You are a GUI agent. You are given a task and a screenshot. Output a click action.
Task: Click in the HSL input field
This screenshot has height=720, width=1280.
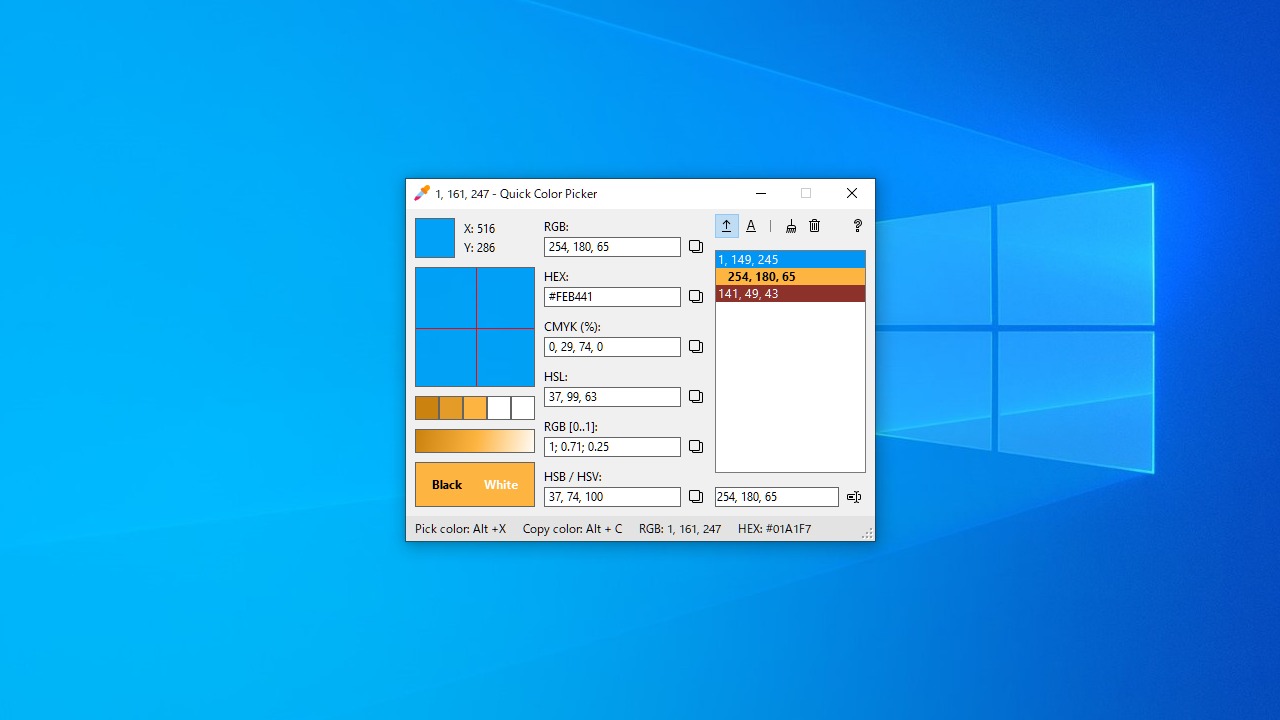click(612, 397)
